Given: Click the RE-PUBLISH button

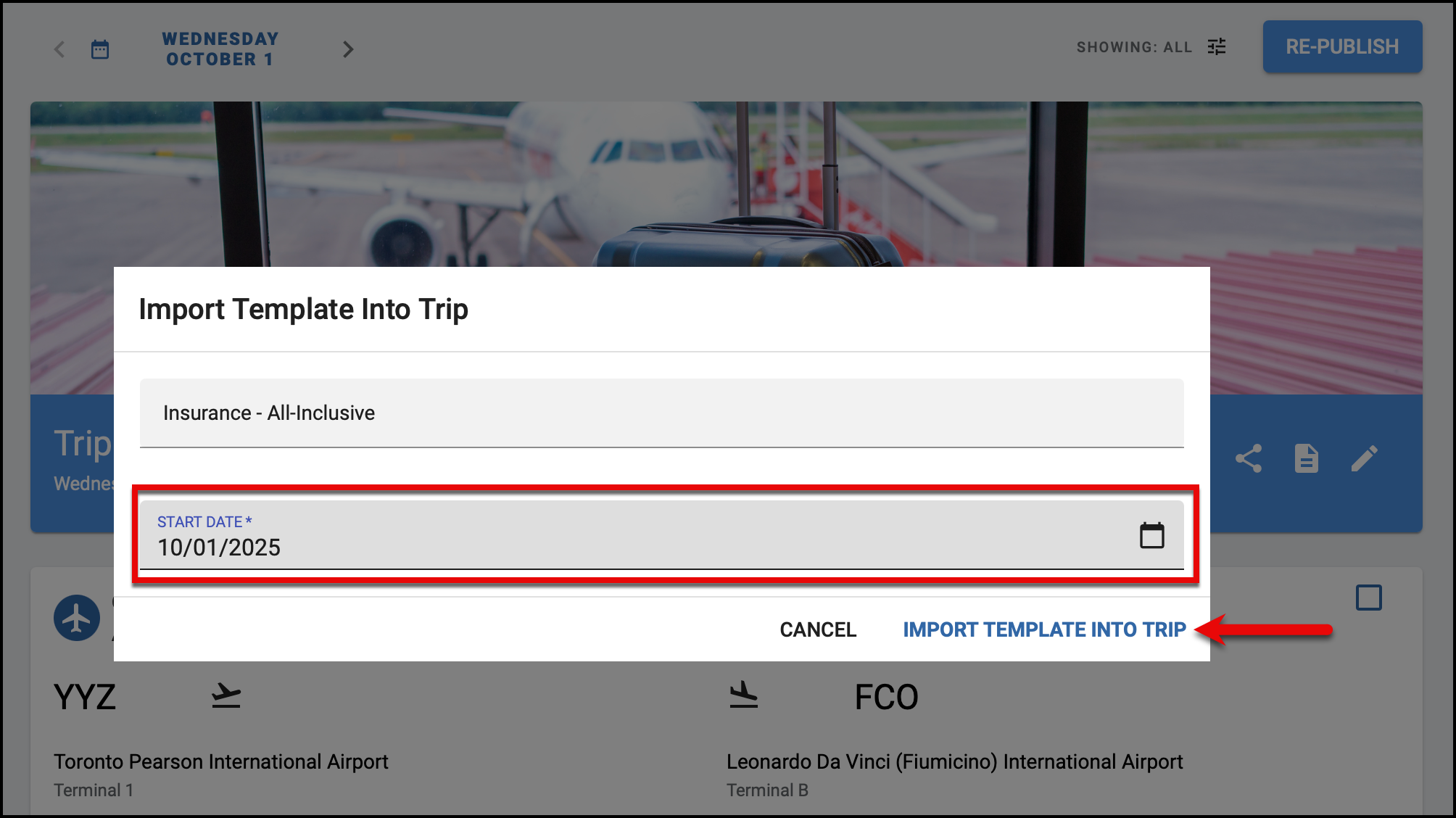Looking at the screenshot, I should [1342, 46].
